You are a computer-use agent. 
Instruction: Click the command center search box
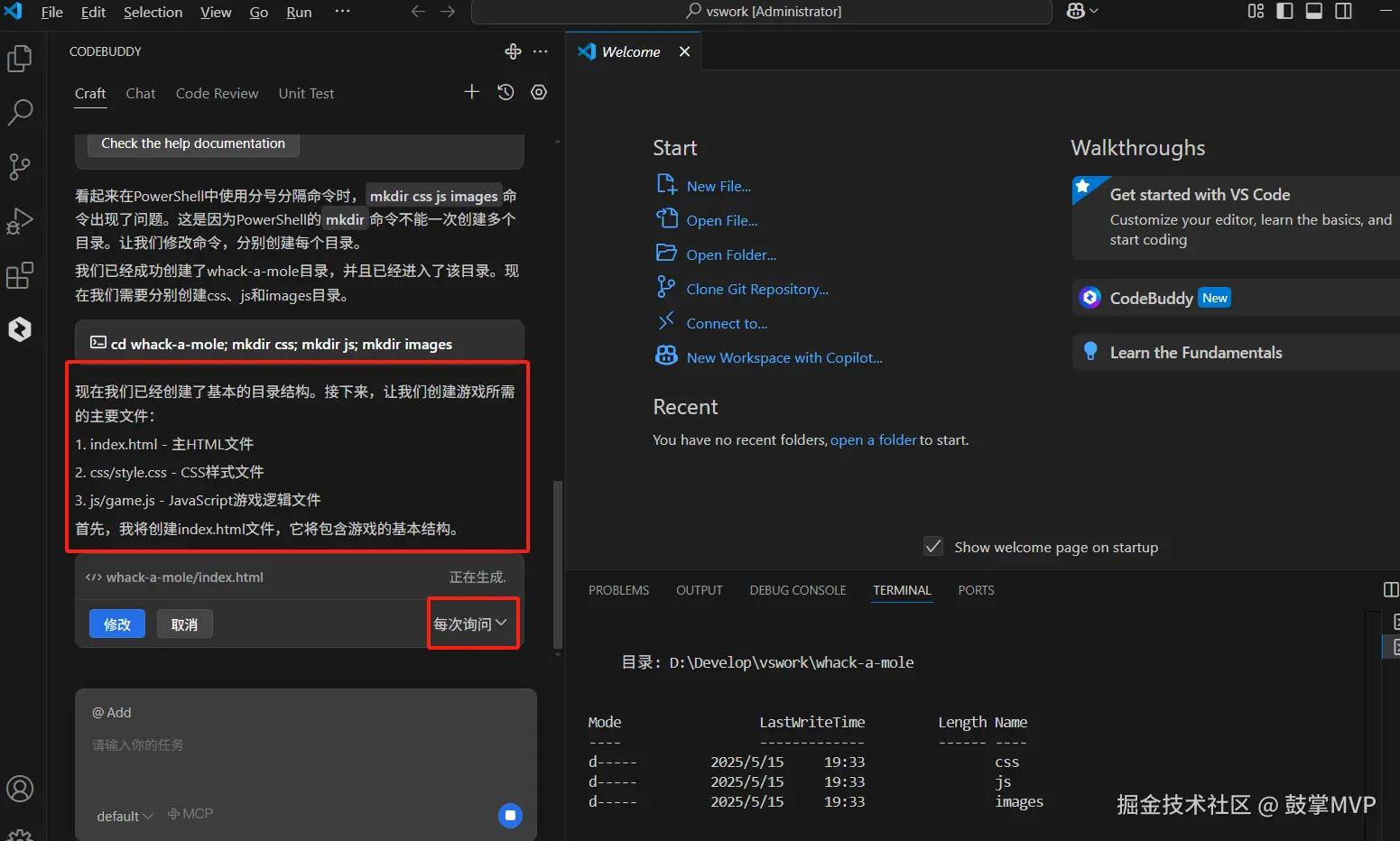[x=762, y=12]
